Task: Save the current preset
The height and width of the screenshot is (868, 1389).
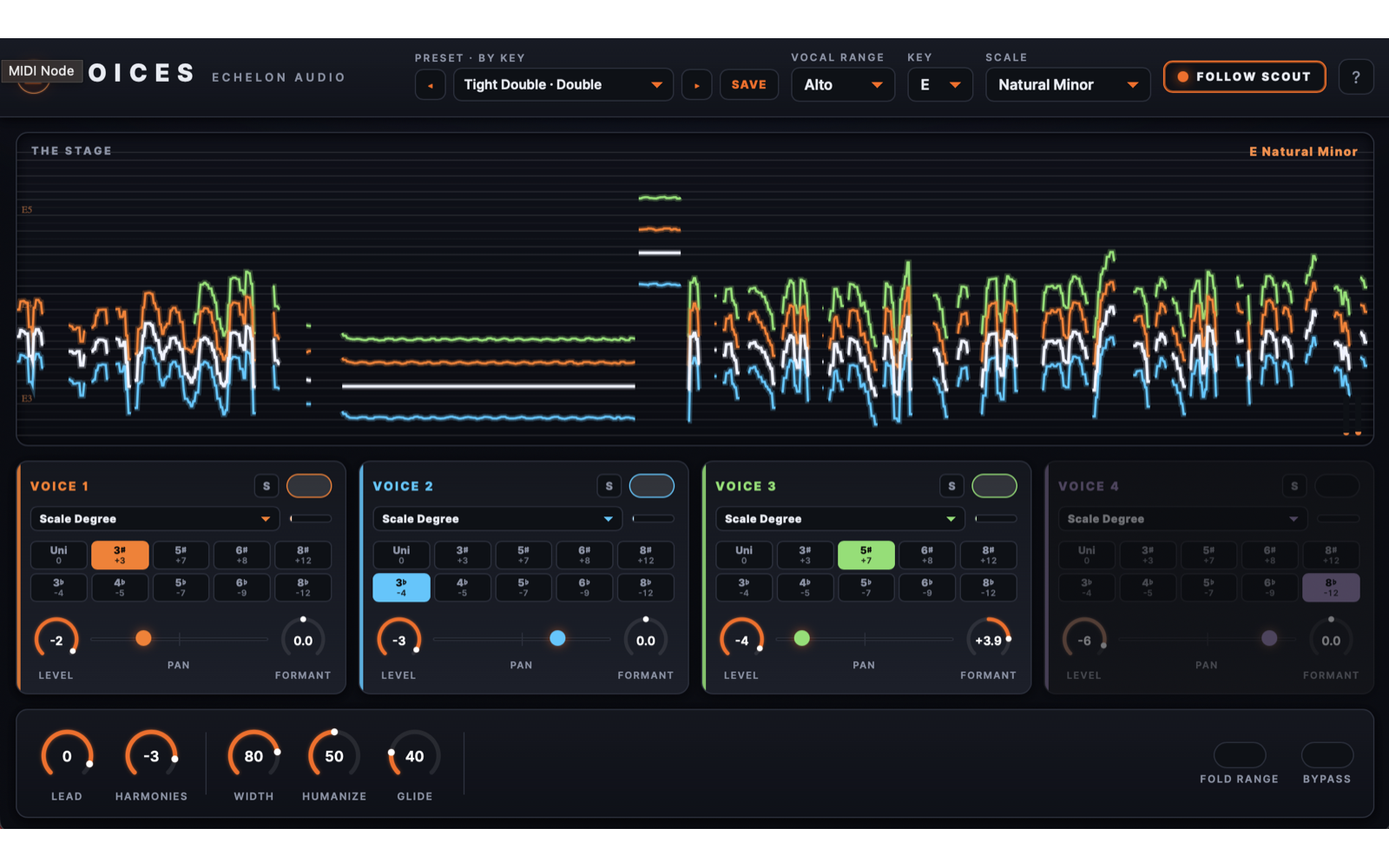Action: point(748,85)
